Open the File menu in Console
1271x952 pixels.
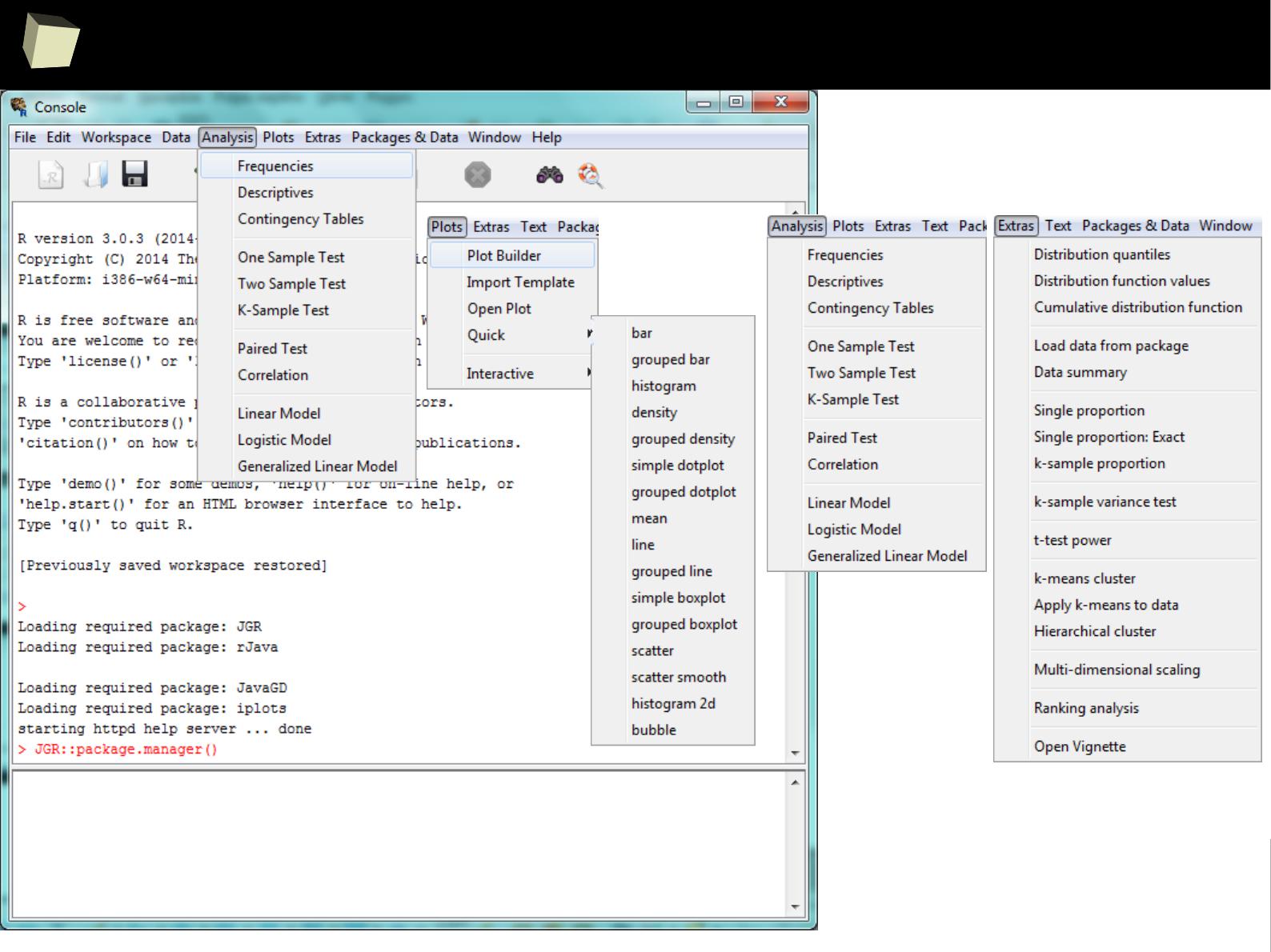point(25,137)
